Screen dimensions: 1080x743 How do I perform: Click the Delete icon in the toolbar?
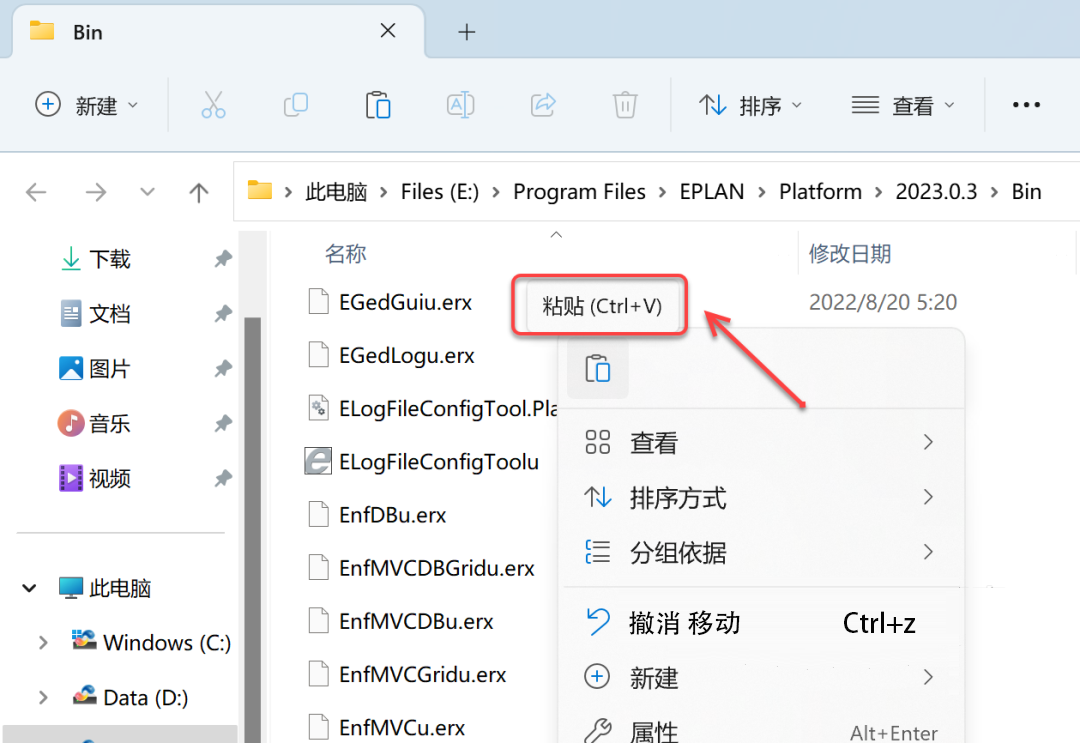click(624, 104)
